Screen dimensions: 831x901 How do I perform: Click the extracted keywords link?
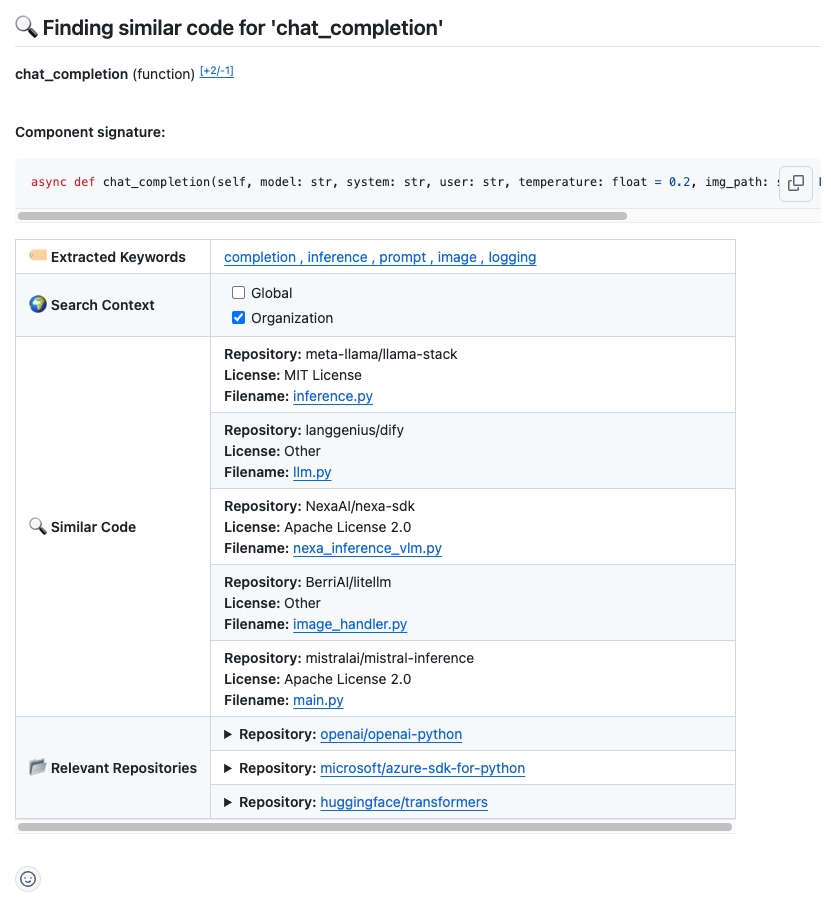pyautogui.click(x=380, y=257)
